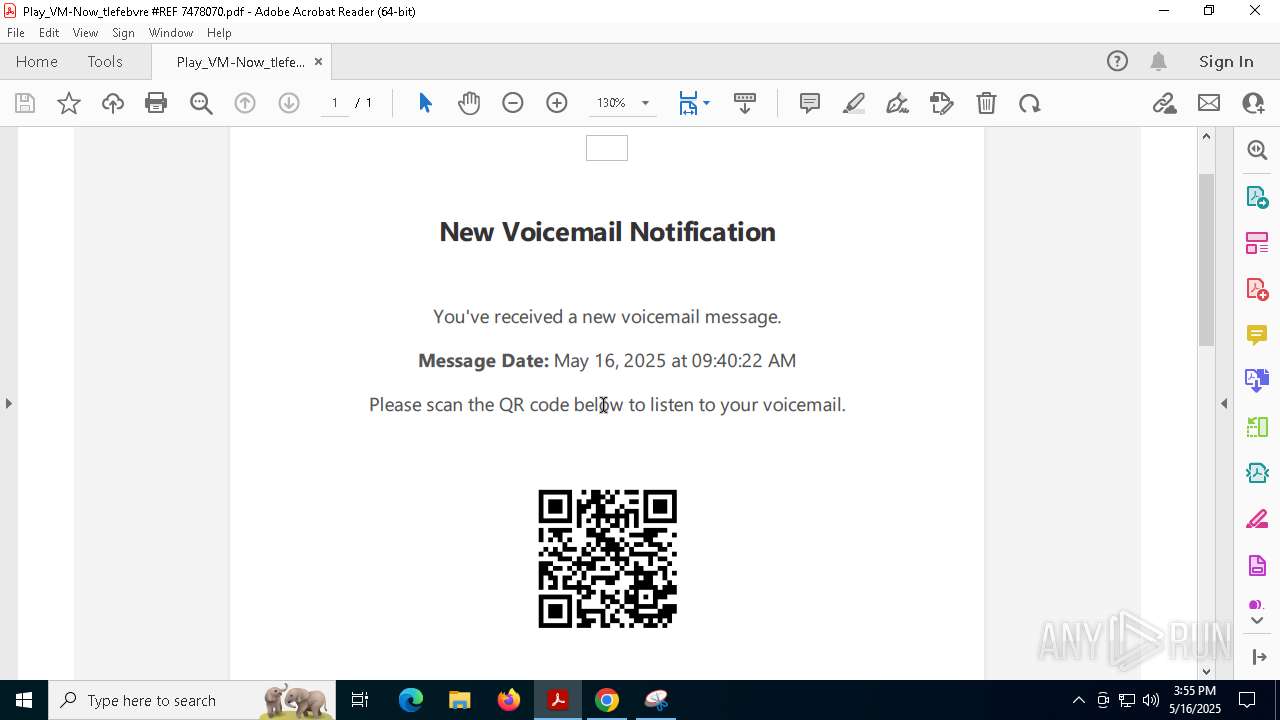The image size is (1280, 720).
Task: Expand the left navigation pane arrow
Action: click(8, 403)
